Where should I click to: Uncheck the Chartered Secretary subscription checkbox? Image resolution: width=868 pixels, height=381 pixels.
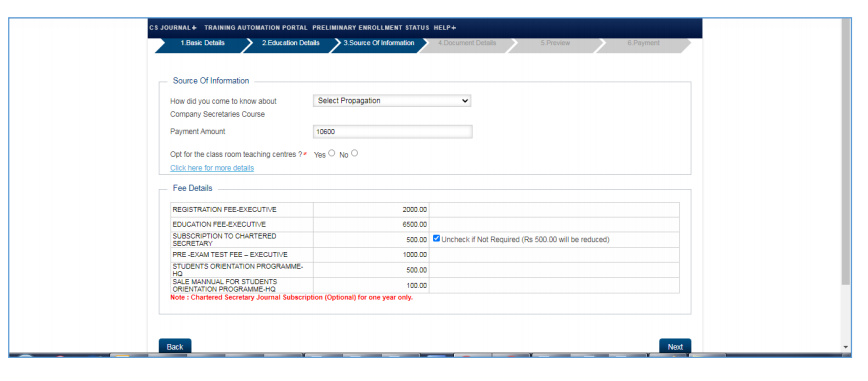click(x=436, y=239)
